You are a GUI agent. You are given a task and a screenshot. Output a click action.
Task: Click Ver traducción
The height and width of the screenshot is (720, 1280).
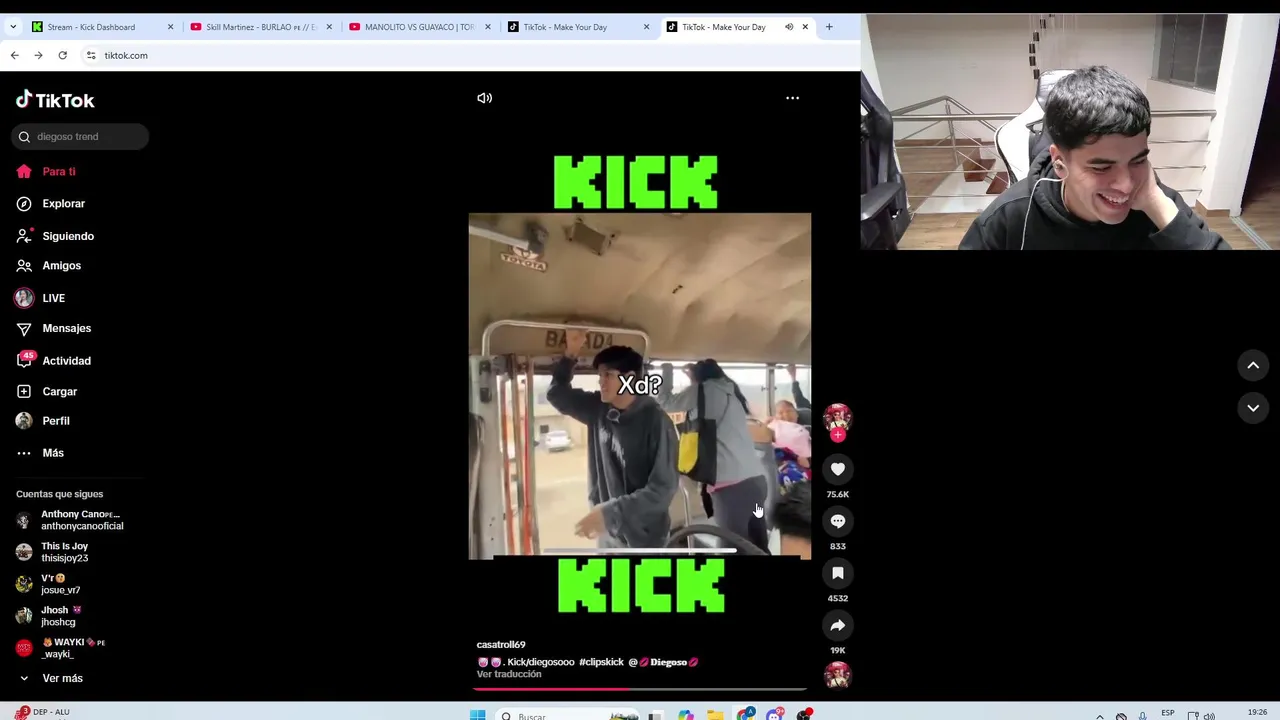[x=509, y=674]
